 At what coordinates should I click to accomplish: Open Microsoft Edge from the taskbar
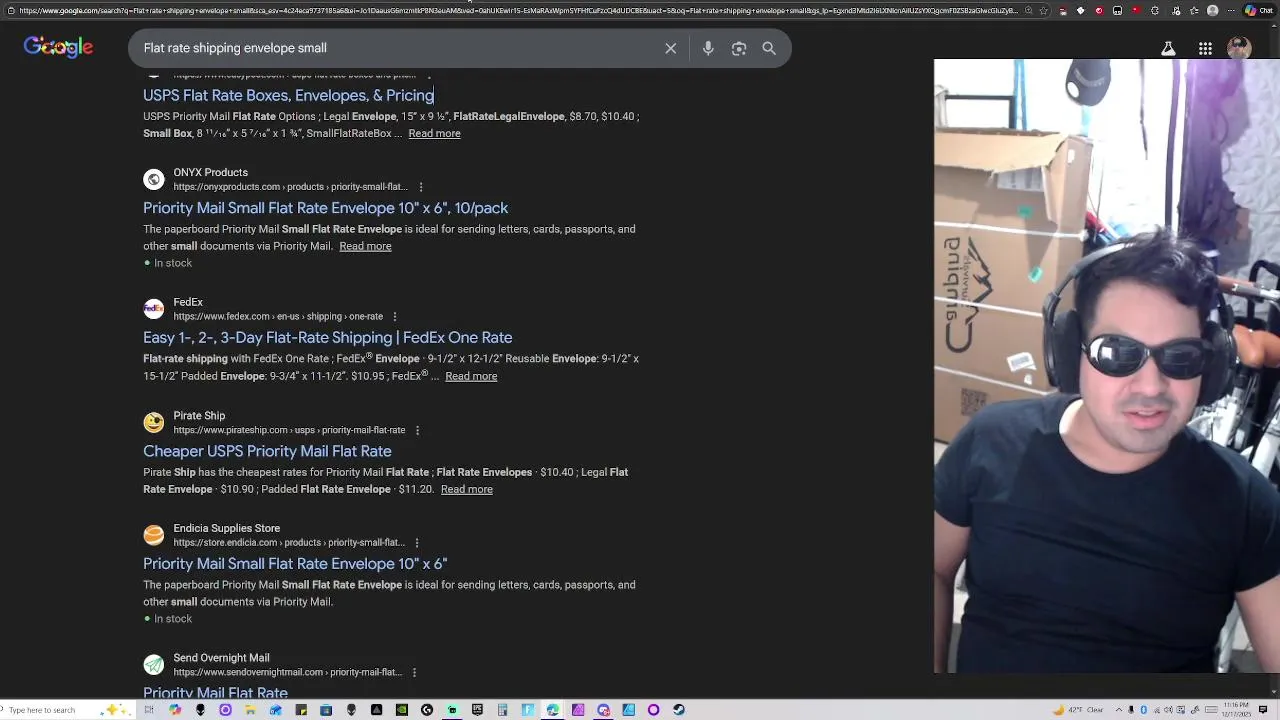pyautogui.click(x=552, y=710)
